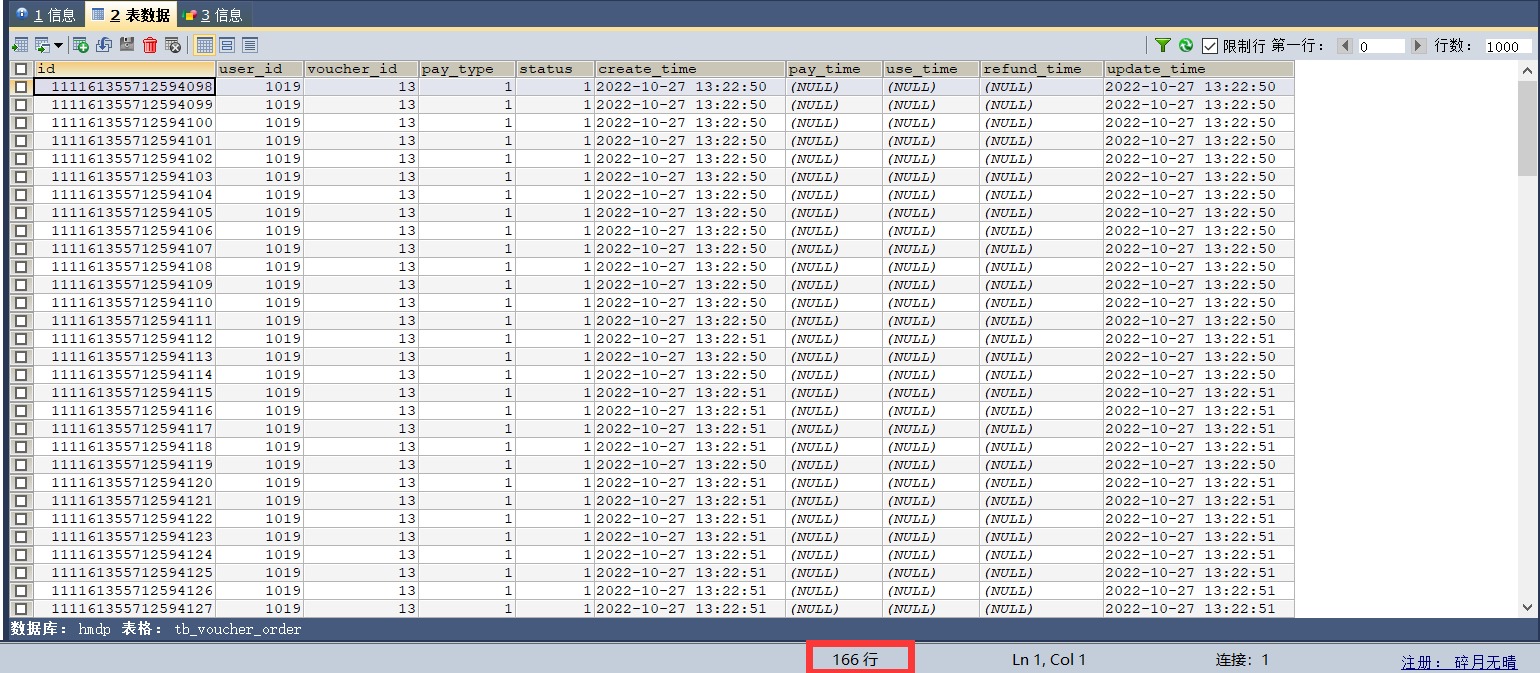Switch to form view mode
Viewport: 1540px width, 673px height.
point(227,45)
